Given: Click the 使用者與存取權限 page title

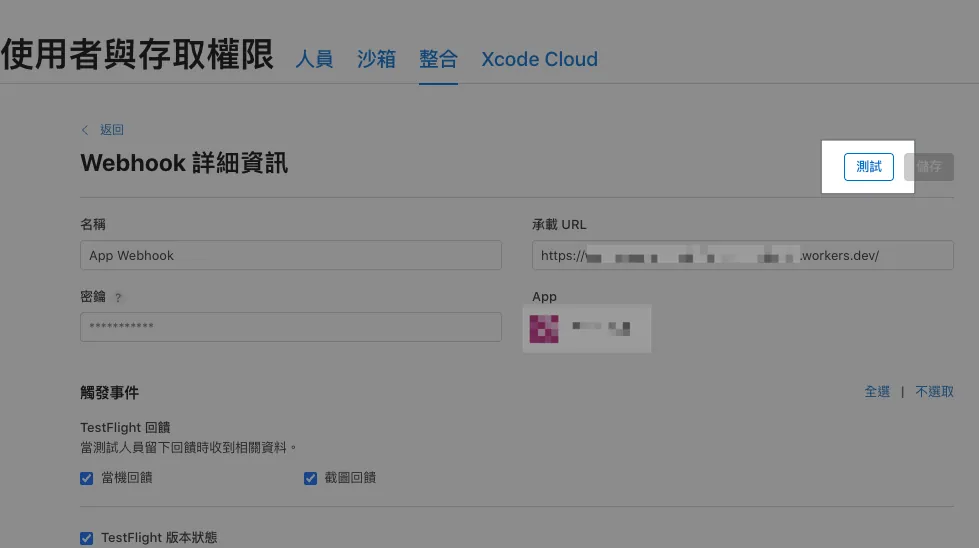Looking at the screenshot, I should [x=137, y=55].
